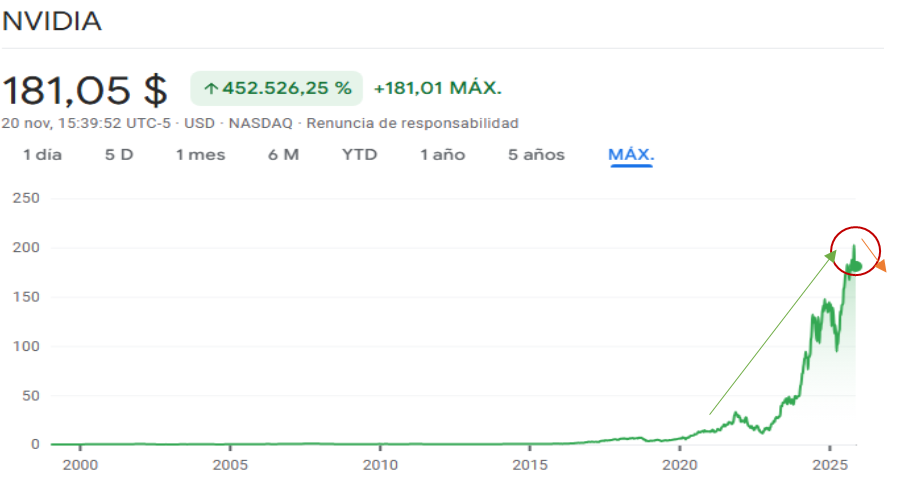Choose the "6 M" time period
Viewport: 900px width, 487px height.
point(283,155)
